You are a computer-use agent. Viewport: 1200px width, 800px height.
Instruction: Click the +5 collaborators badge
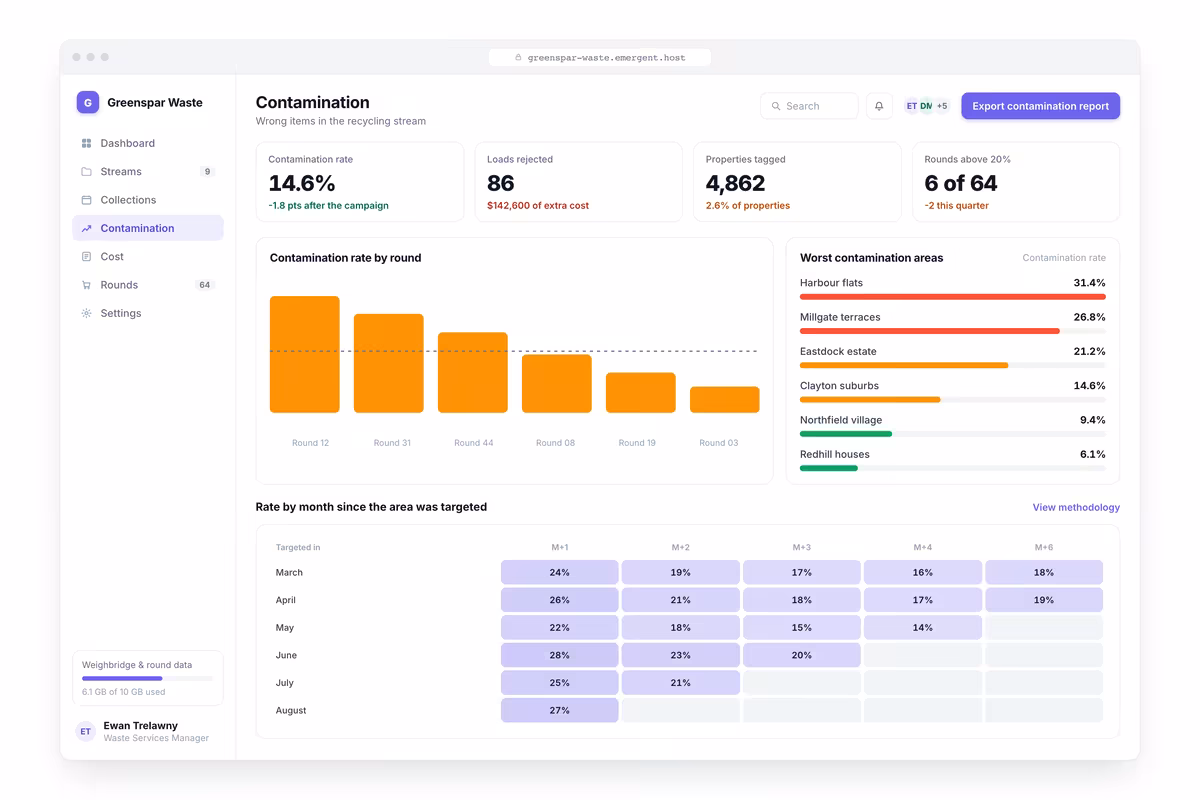pyautogui.click(x=942, y=106)
